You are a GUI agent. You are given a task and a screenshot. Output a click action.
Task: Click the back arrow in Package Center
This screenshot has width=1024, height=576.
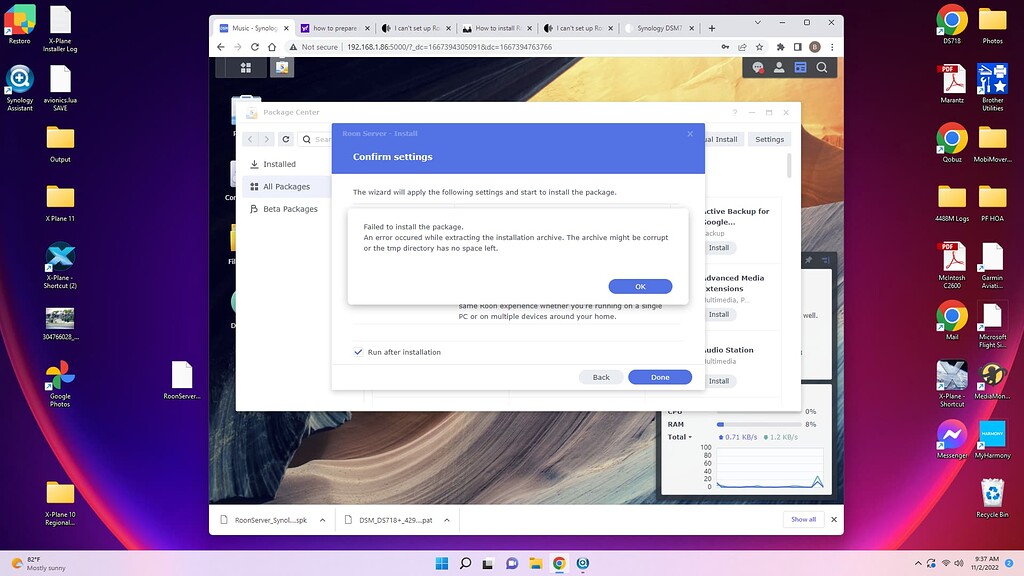point(249,140)
